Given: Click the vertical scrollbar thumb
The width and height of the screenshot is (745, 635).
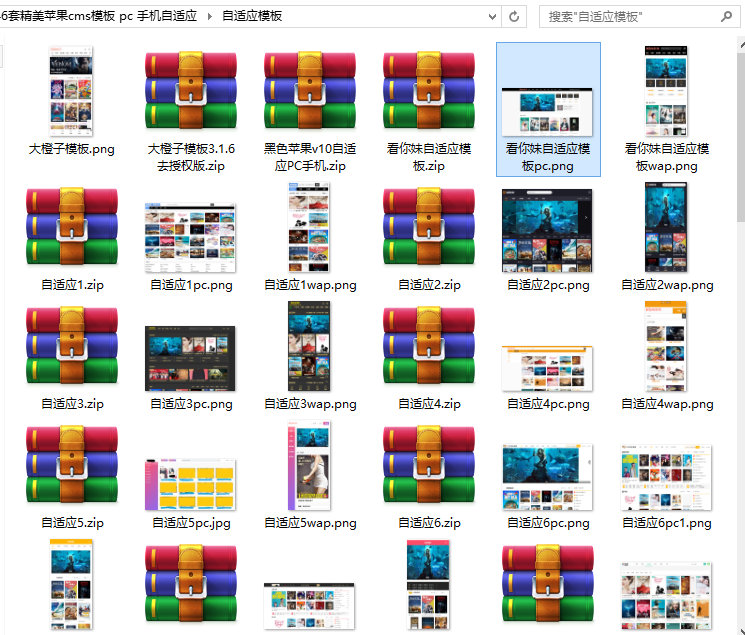Looking at the screenshot, I should click(741, 135).
